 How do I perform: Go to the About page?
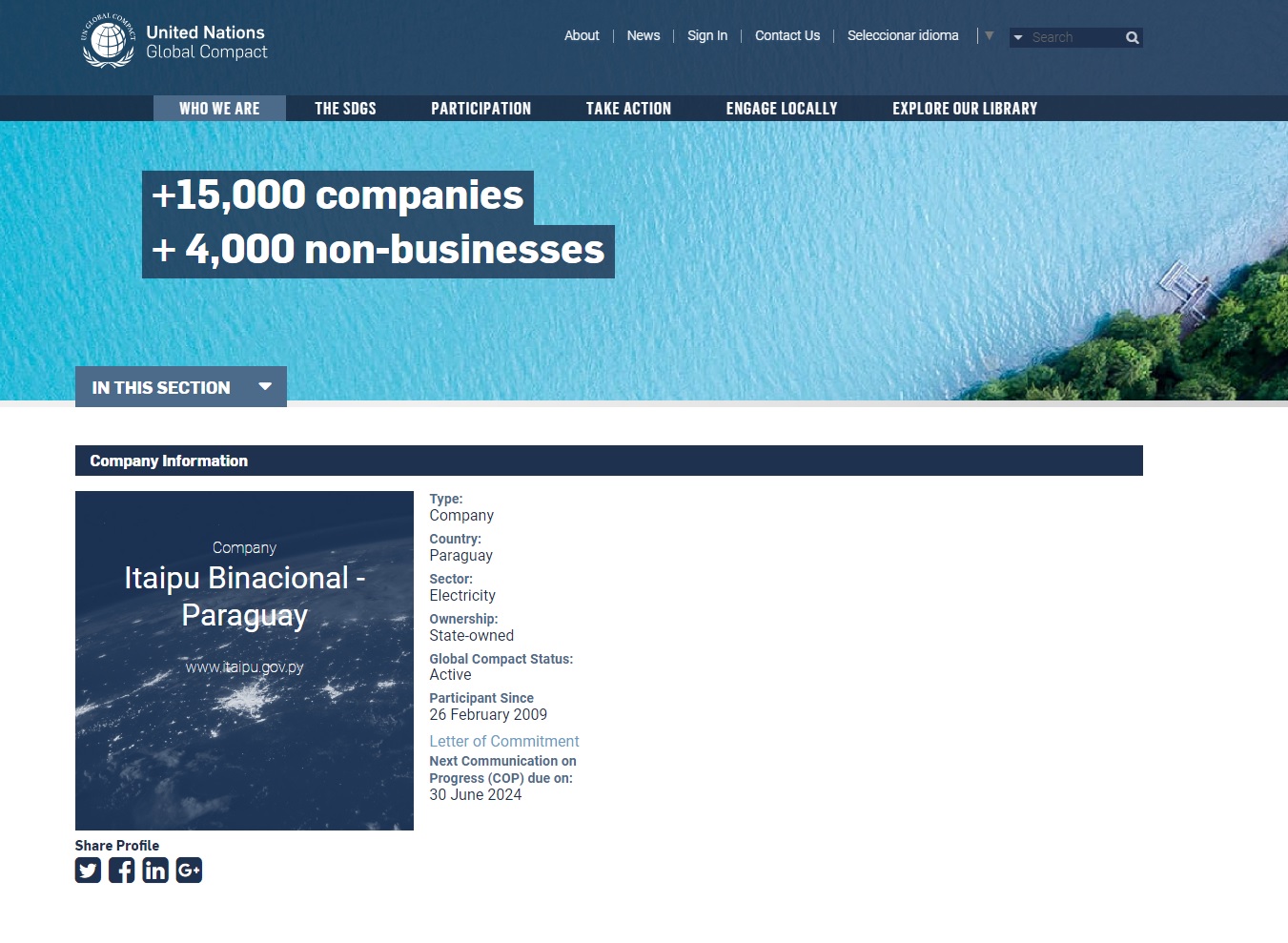click(x=582, y=35)
